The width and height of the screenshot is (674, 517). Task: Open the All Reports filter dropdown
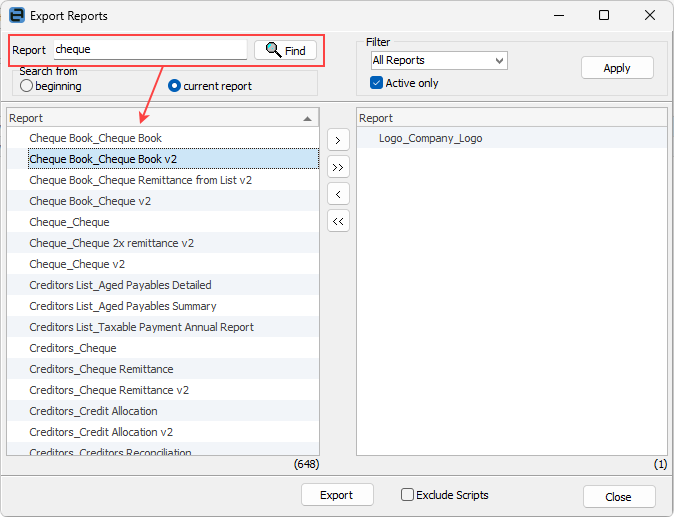coord(439,60)
